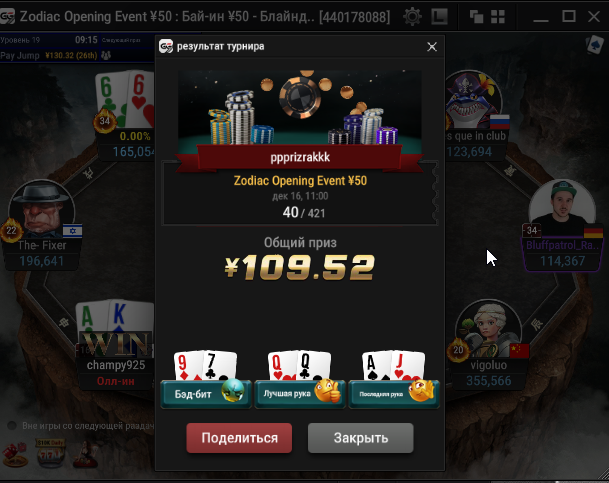Open Bluffpatrol_Ra player avatar

(562, 208)
